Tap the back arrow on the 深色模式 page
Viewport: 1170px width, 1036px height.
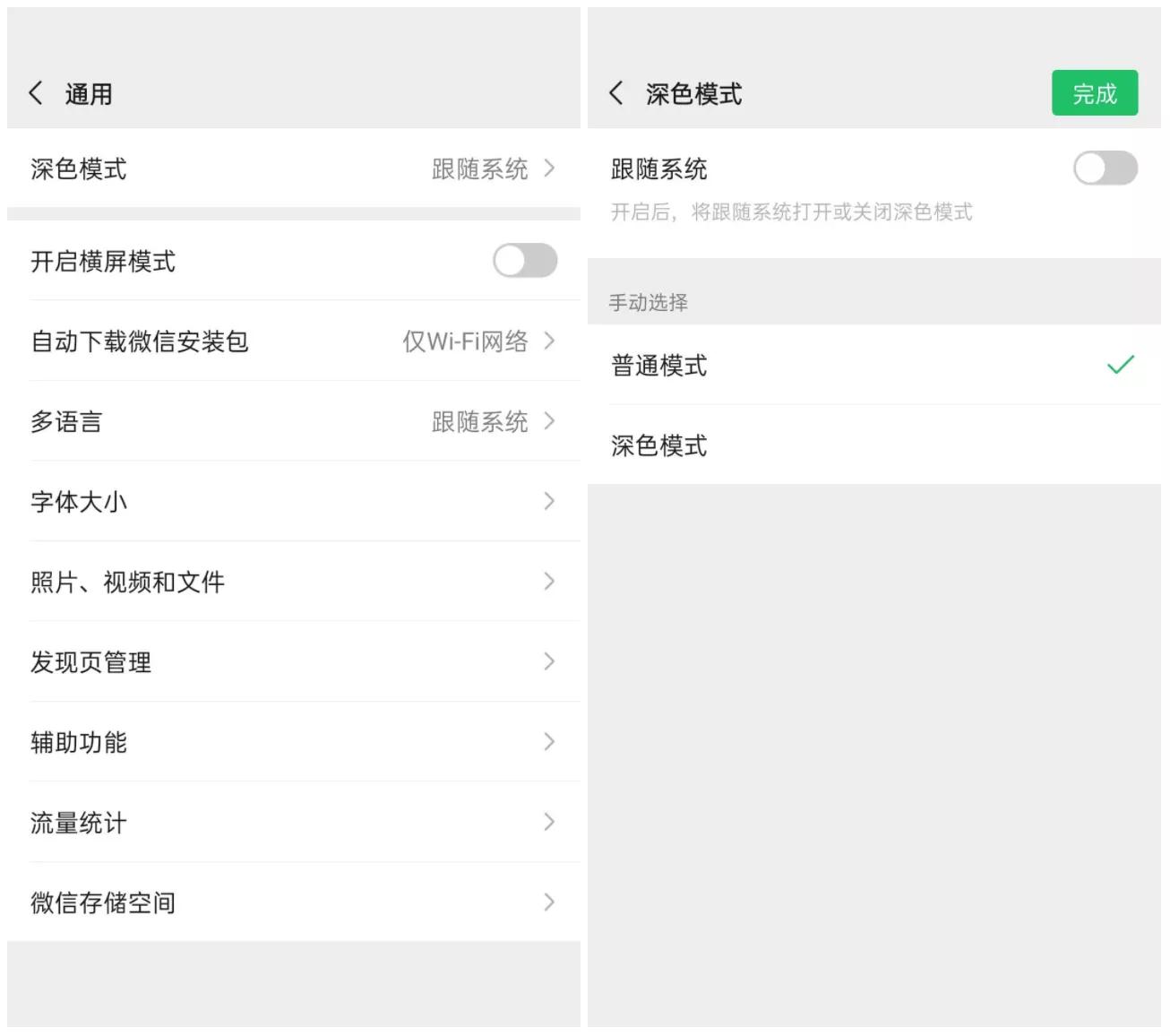point(615,92)
